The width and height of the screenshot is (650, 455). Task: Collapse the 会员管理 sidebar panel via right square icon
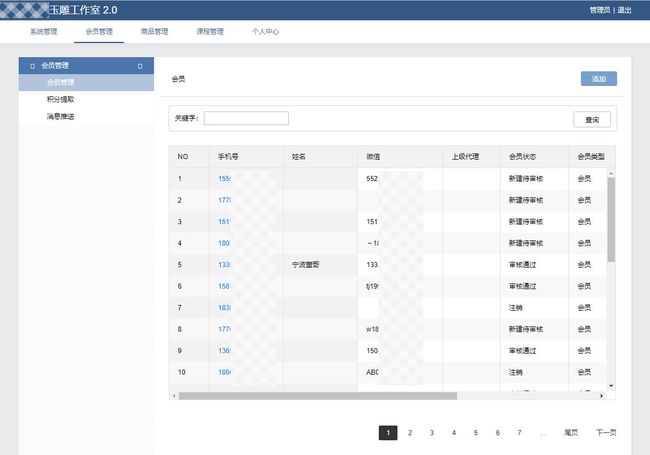pyautogui.click(x=140, y=66)
